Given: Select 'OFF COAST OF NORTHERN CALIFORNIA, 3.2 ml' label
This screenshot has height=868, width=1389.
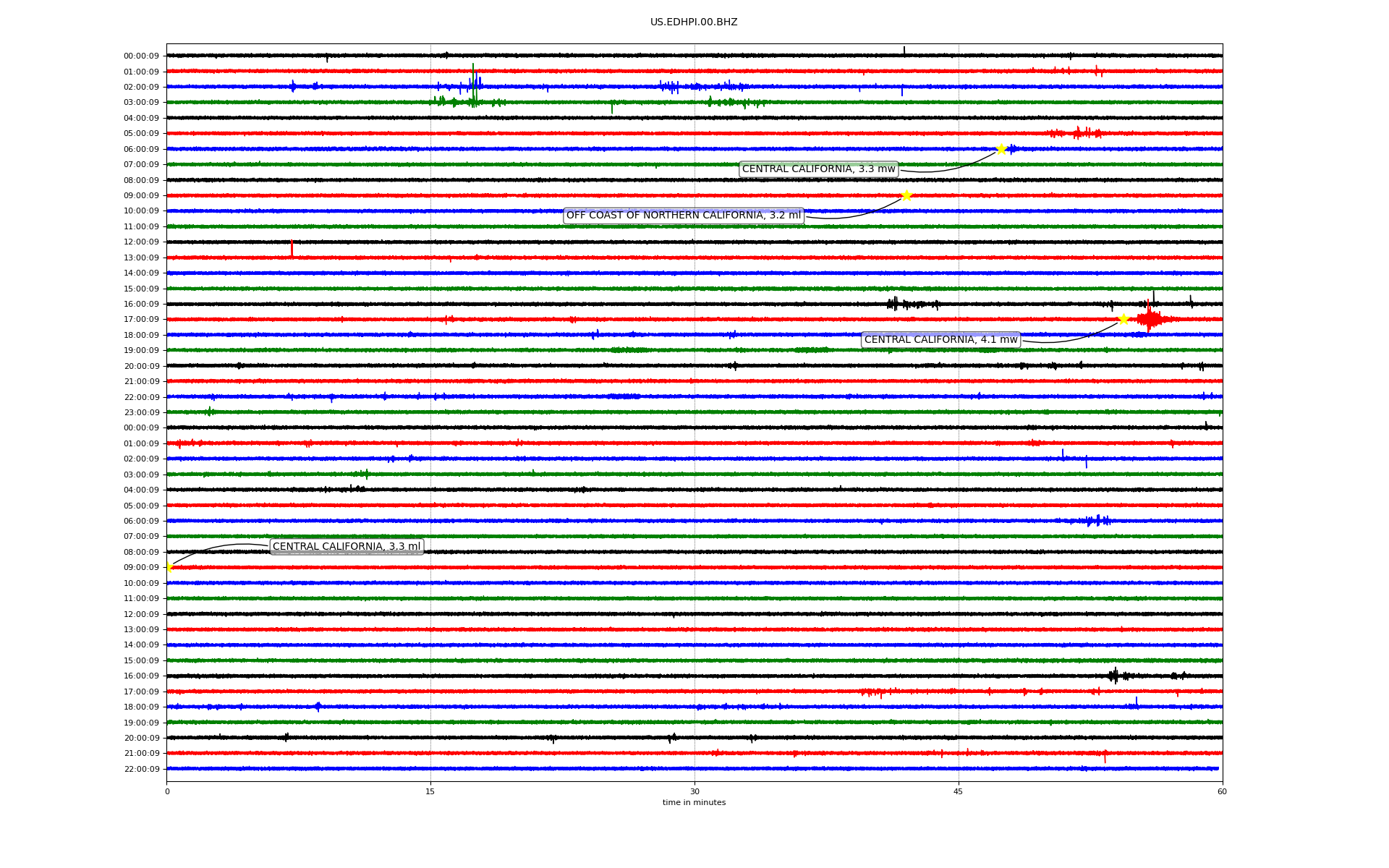Looking at the screenshot, I should point(683,216).
